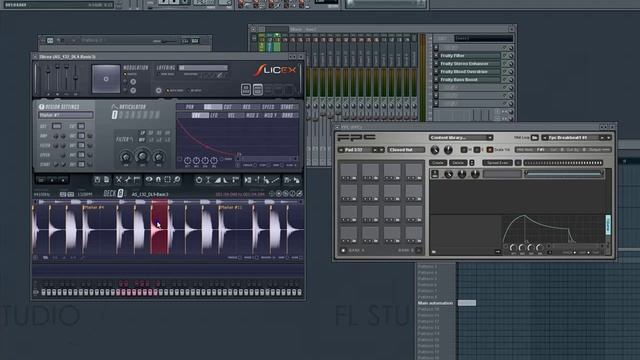This screenshot has height=360, width=640.
Task: Click the Create button in FPC
Action: pyautogui.click(x=438, y=162)
